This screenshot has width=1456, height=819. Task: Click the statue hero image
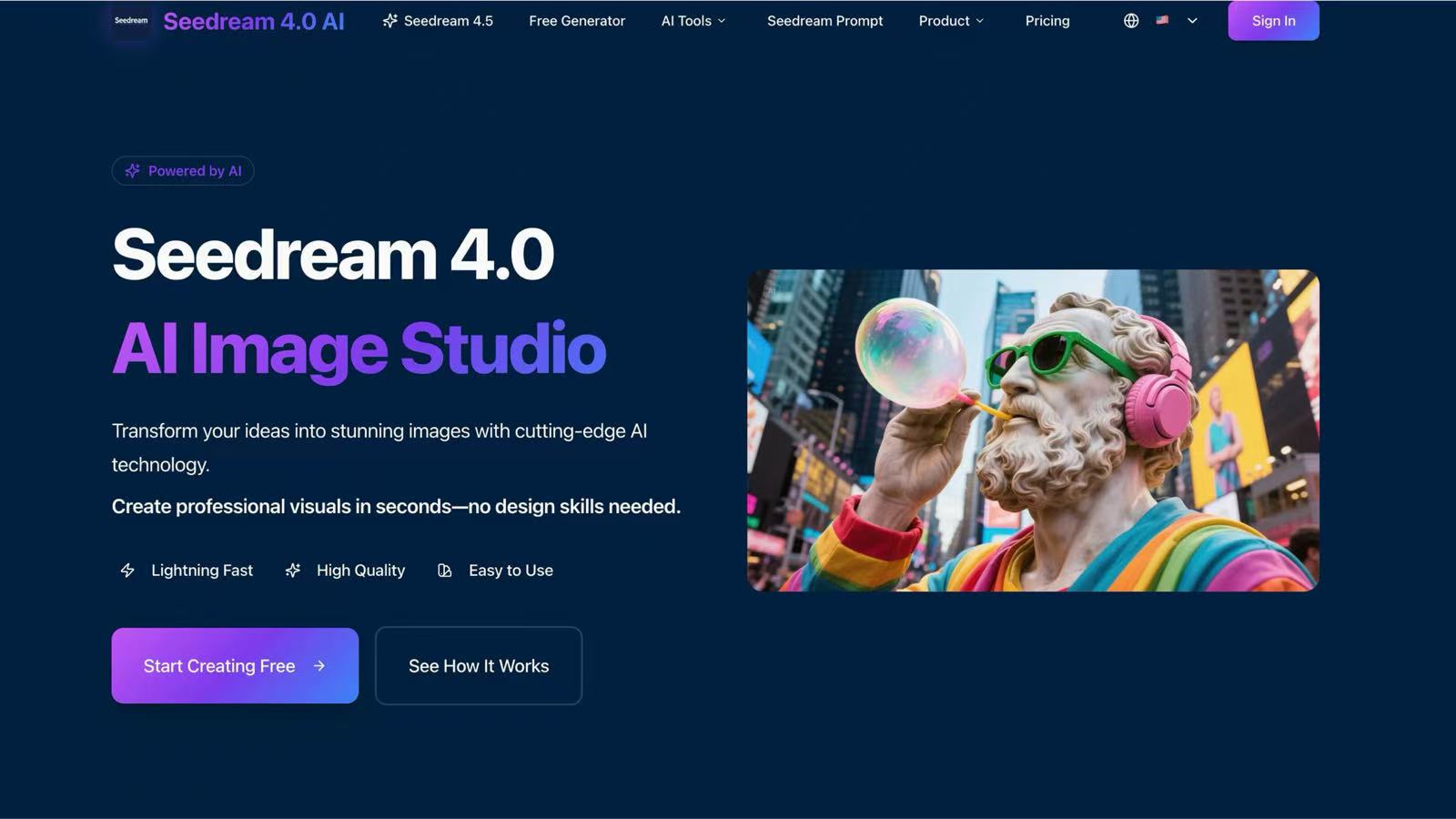coord(1033,430)
